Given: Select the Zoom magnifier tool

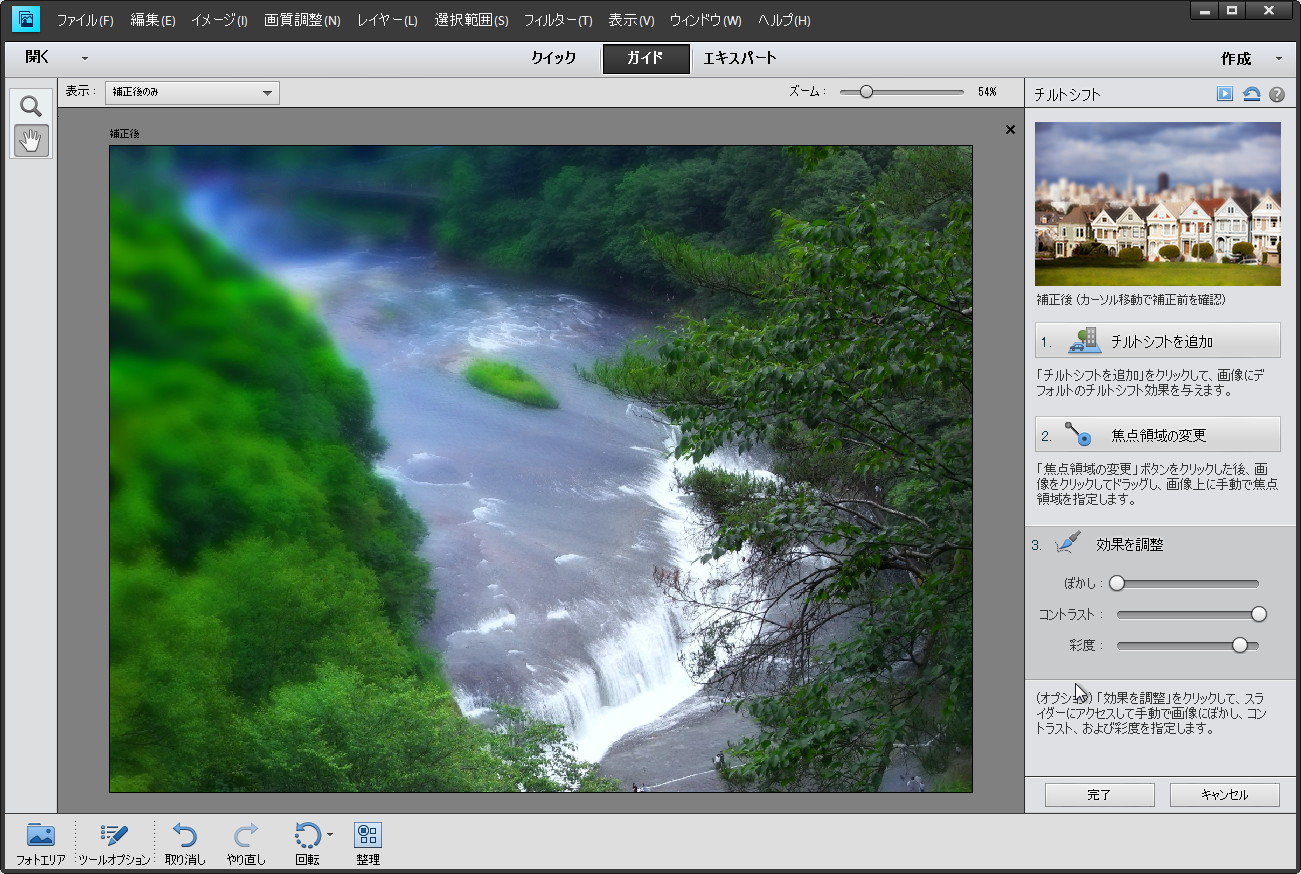Looking at the screenshot, I should [31, 106].
